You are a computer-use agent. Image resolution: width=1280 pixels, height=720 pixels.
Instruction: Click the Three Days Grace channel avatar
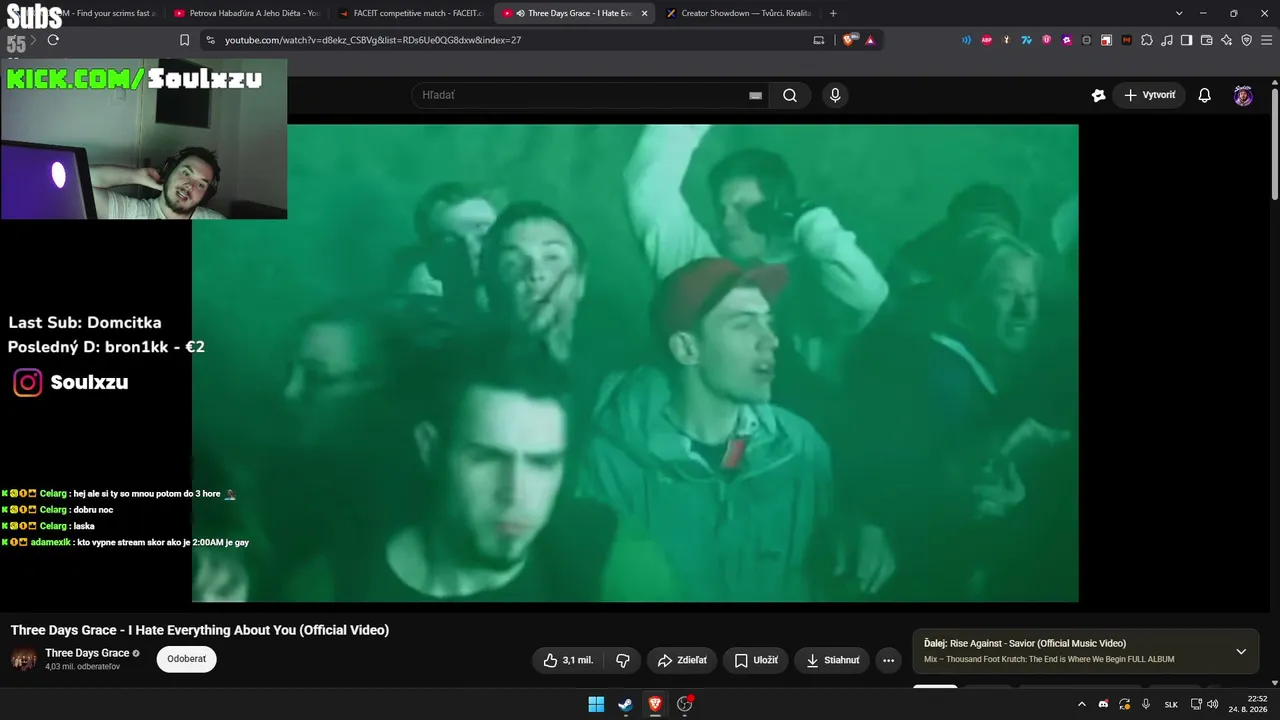(x=24, y=659)
